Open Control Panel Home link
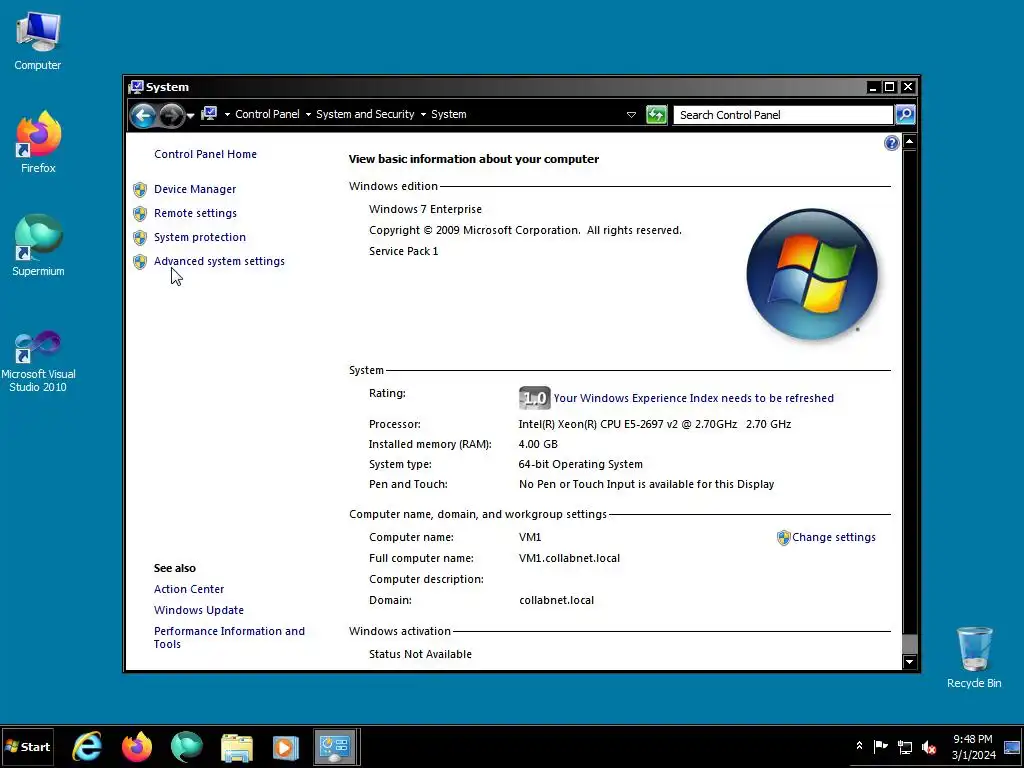Screen dimensions: 1024x768 (205, 154)
